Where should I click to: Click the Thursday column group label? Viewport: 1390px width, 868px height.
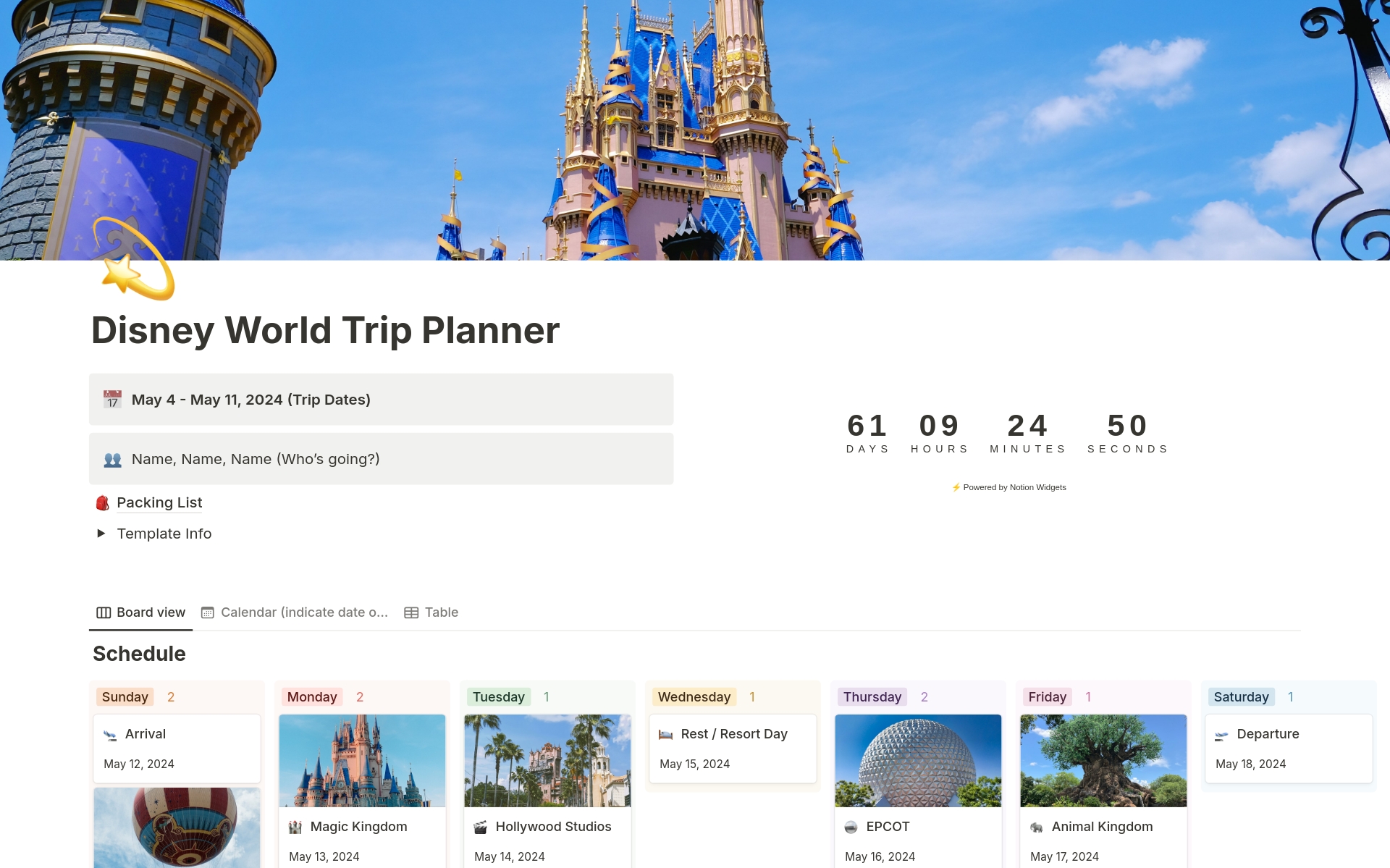click(872, 697)
